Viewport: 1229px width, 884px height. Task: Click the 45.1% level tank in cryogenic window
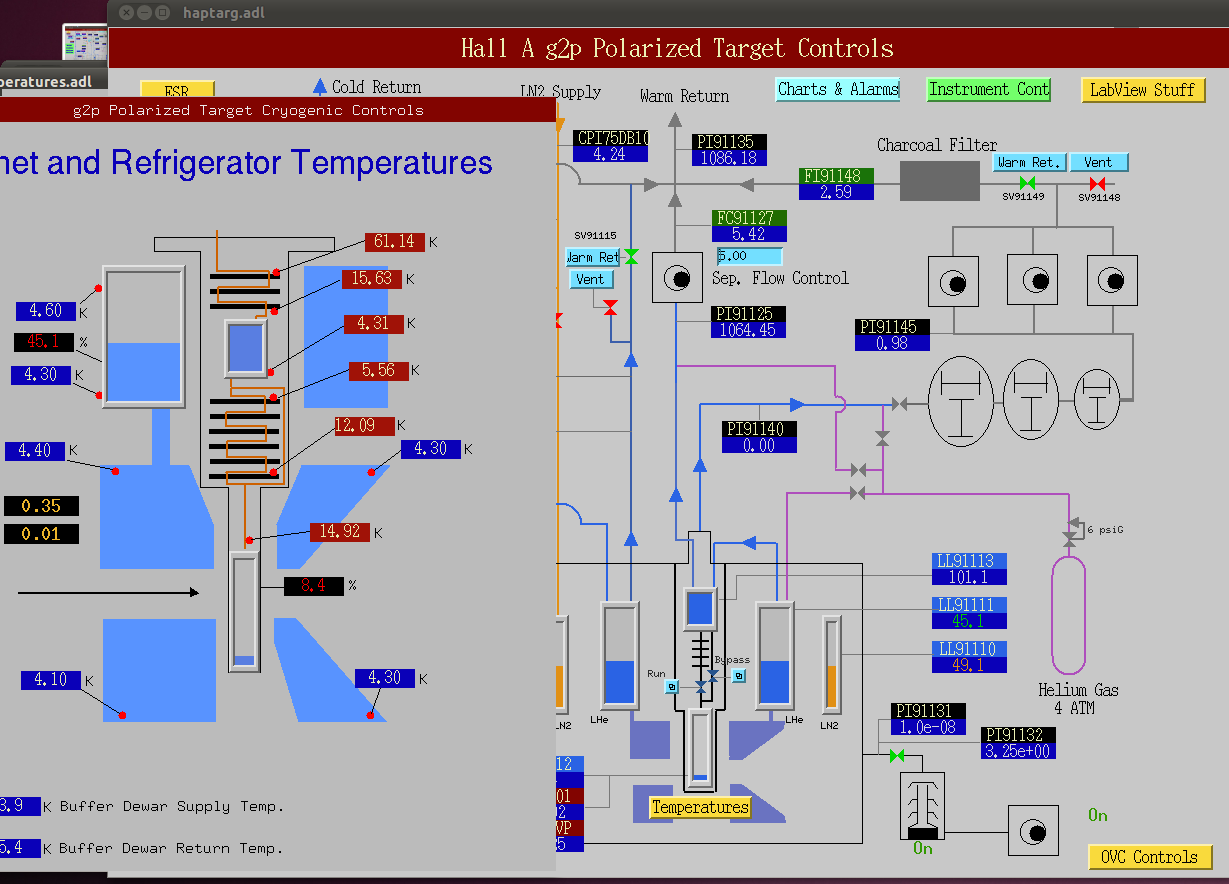click(x=144, y=336)
